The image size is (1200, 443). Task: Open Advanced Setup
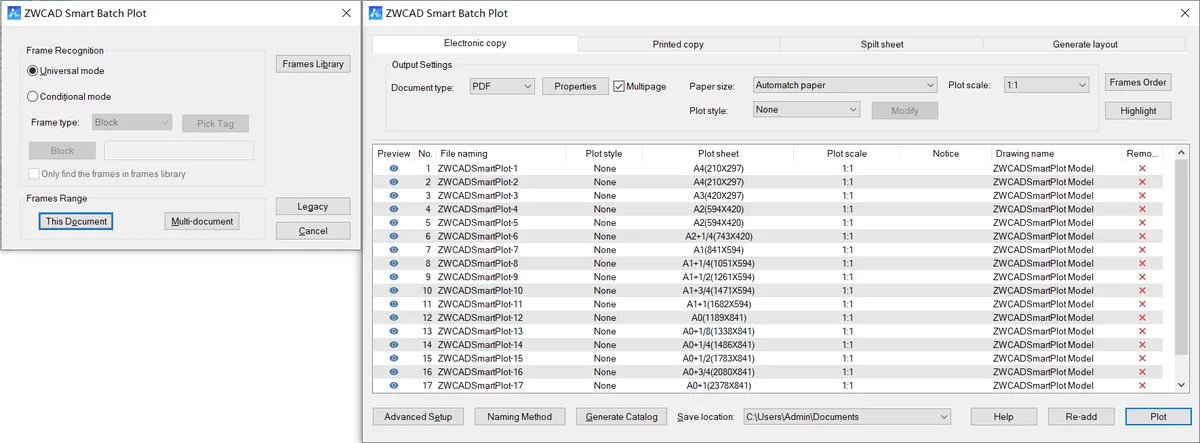(418, 416)
